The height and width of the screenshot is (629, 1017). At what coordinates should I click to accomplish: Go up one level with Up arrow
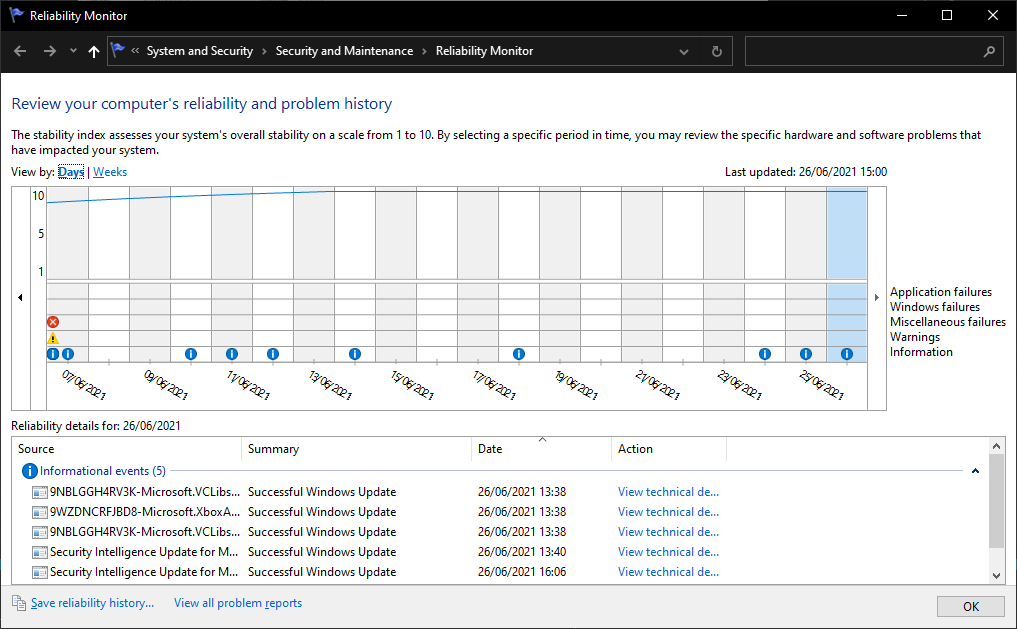[93, 51]
